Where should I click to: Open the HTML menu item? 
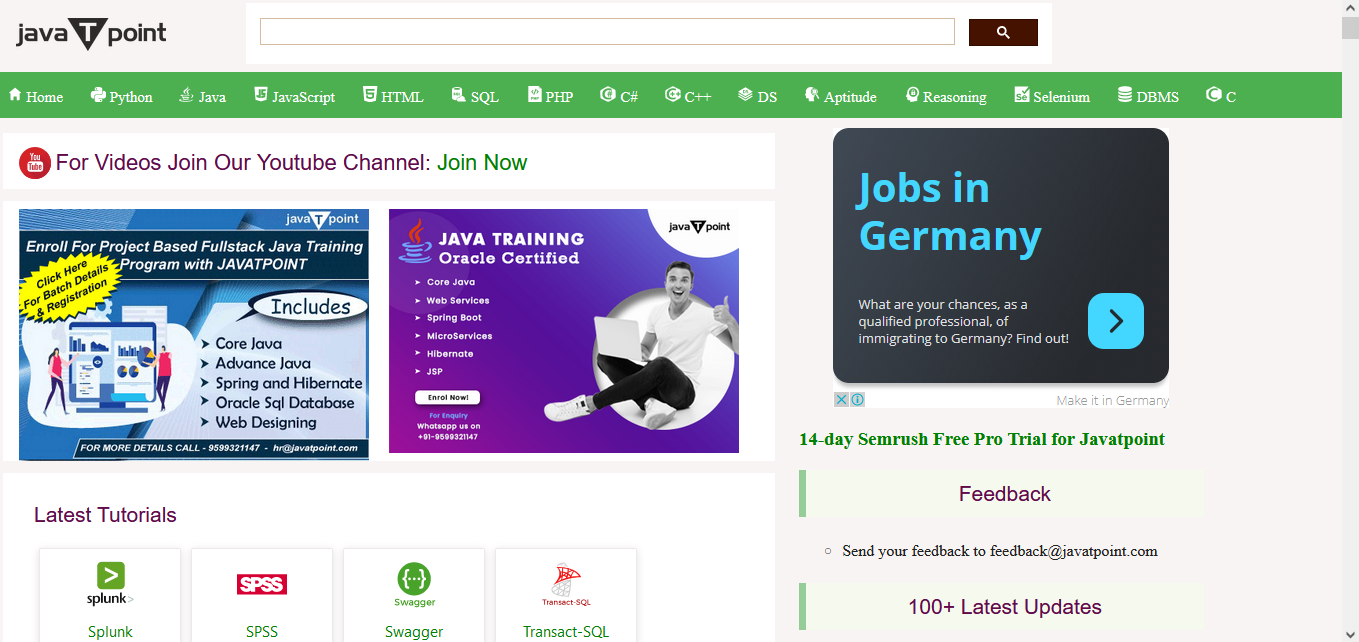pos(402,97)
